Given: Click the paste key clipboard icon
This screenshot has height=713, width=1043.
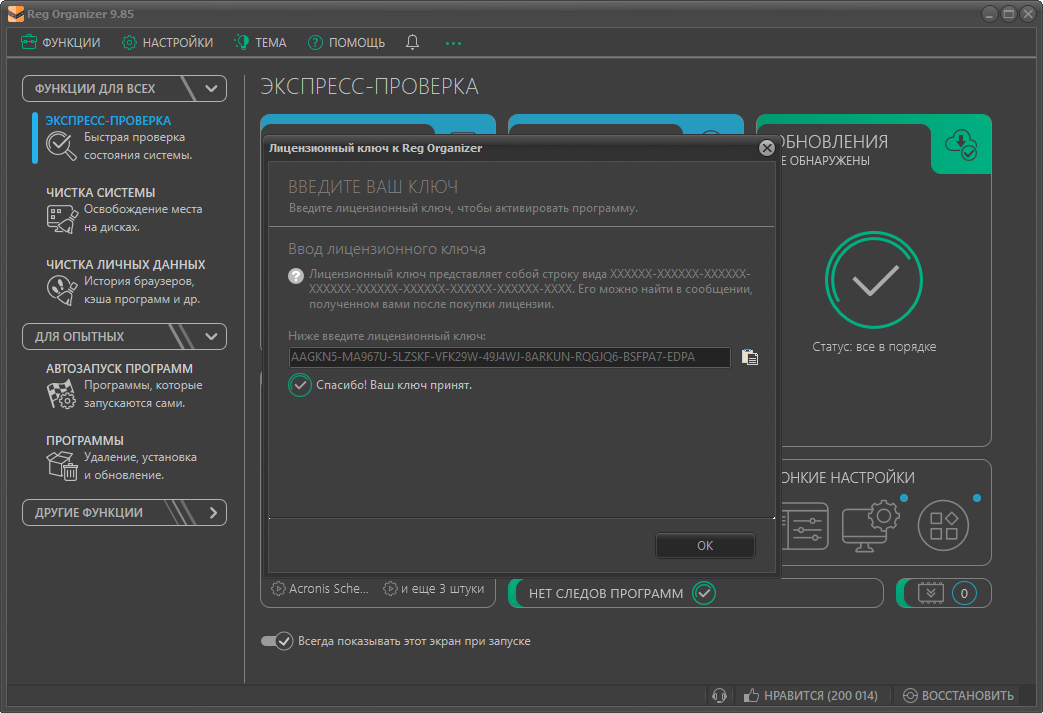Looking at the screenshot, I should pyautogui.click(x=750, y=357).
